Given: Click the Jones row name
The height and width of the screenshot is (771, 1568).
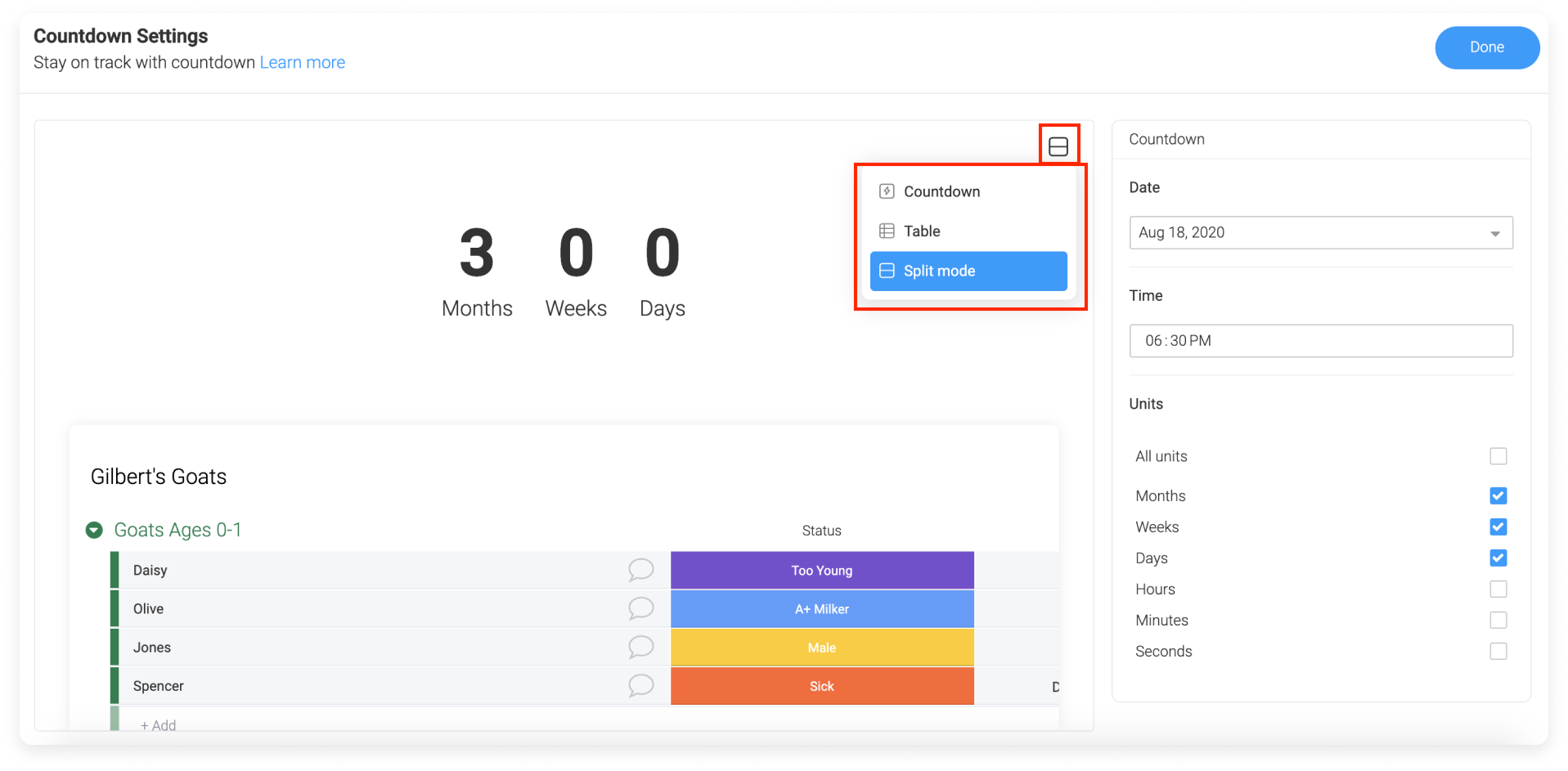Looking at the screenshot, I should tap(152, 647).
